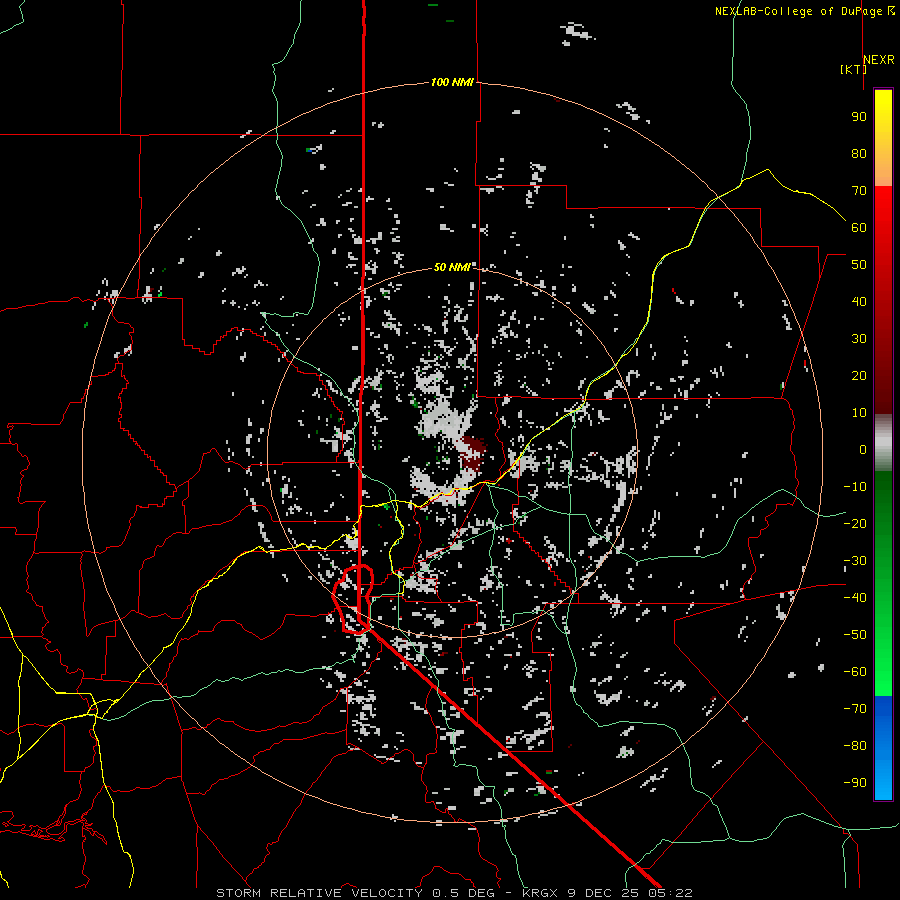Click the 80 value on velocity scale
This screenshot has width=900, height=900.
click(x=859, y=153)
